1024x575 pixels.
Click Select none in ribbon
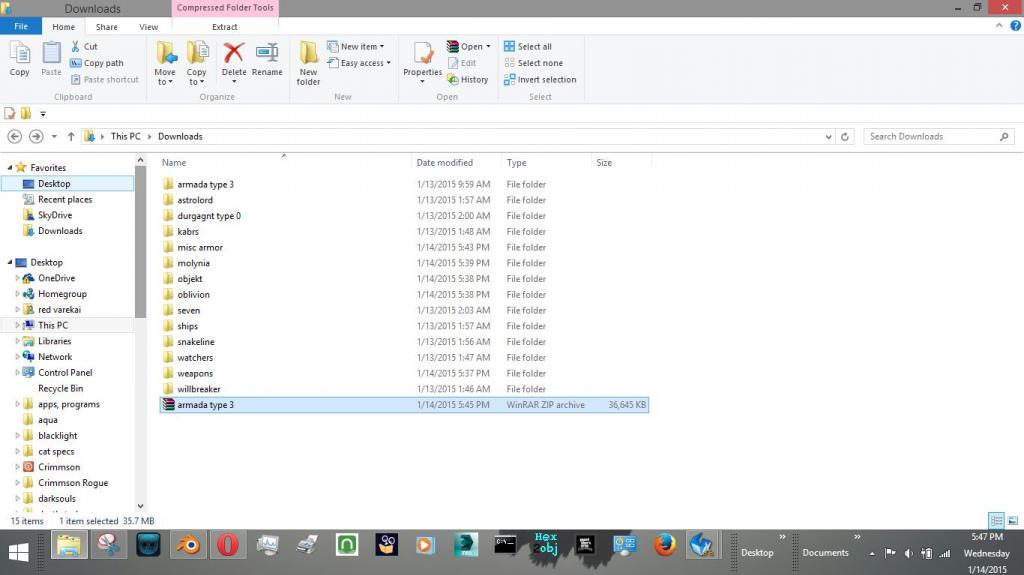click(x=534, y=63)
